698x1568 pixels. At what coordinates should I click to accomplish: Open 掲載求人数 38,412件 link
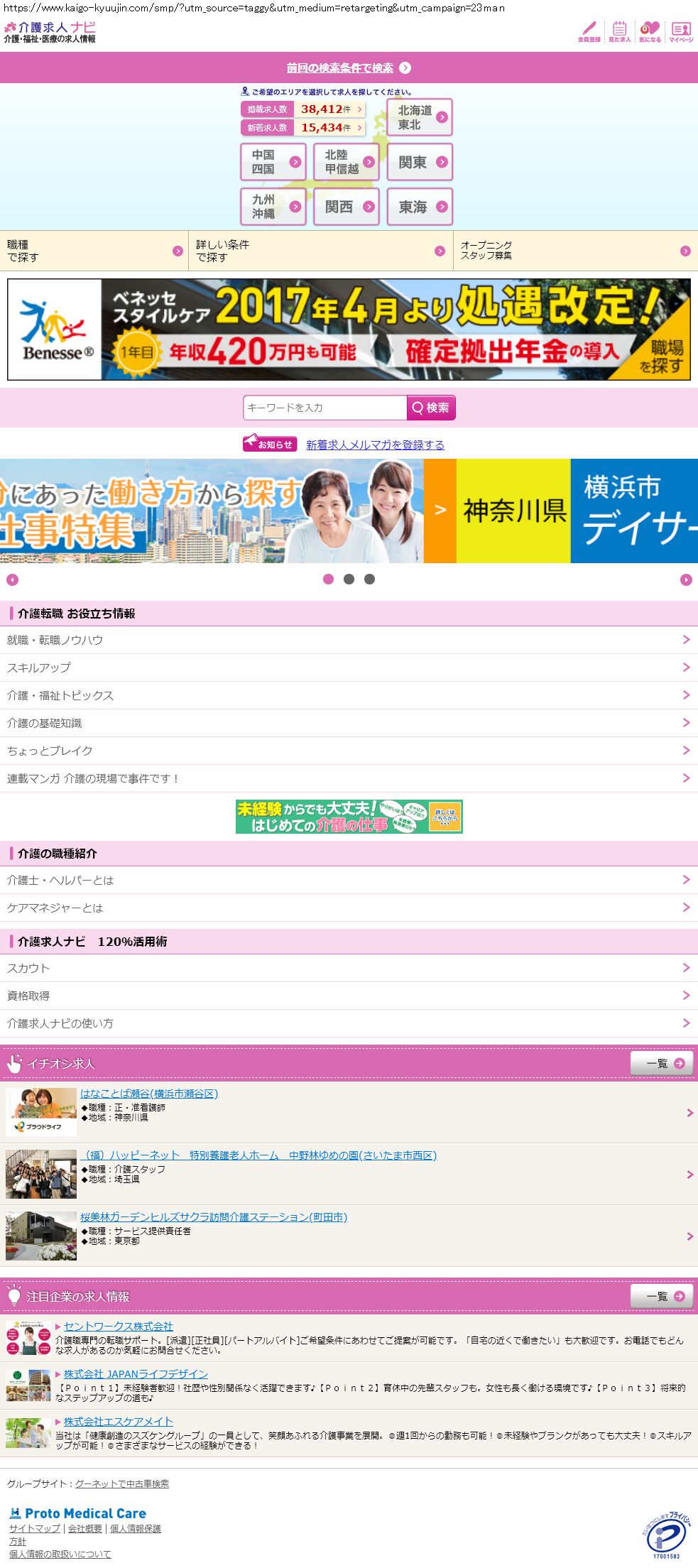pos(303,109)
